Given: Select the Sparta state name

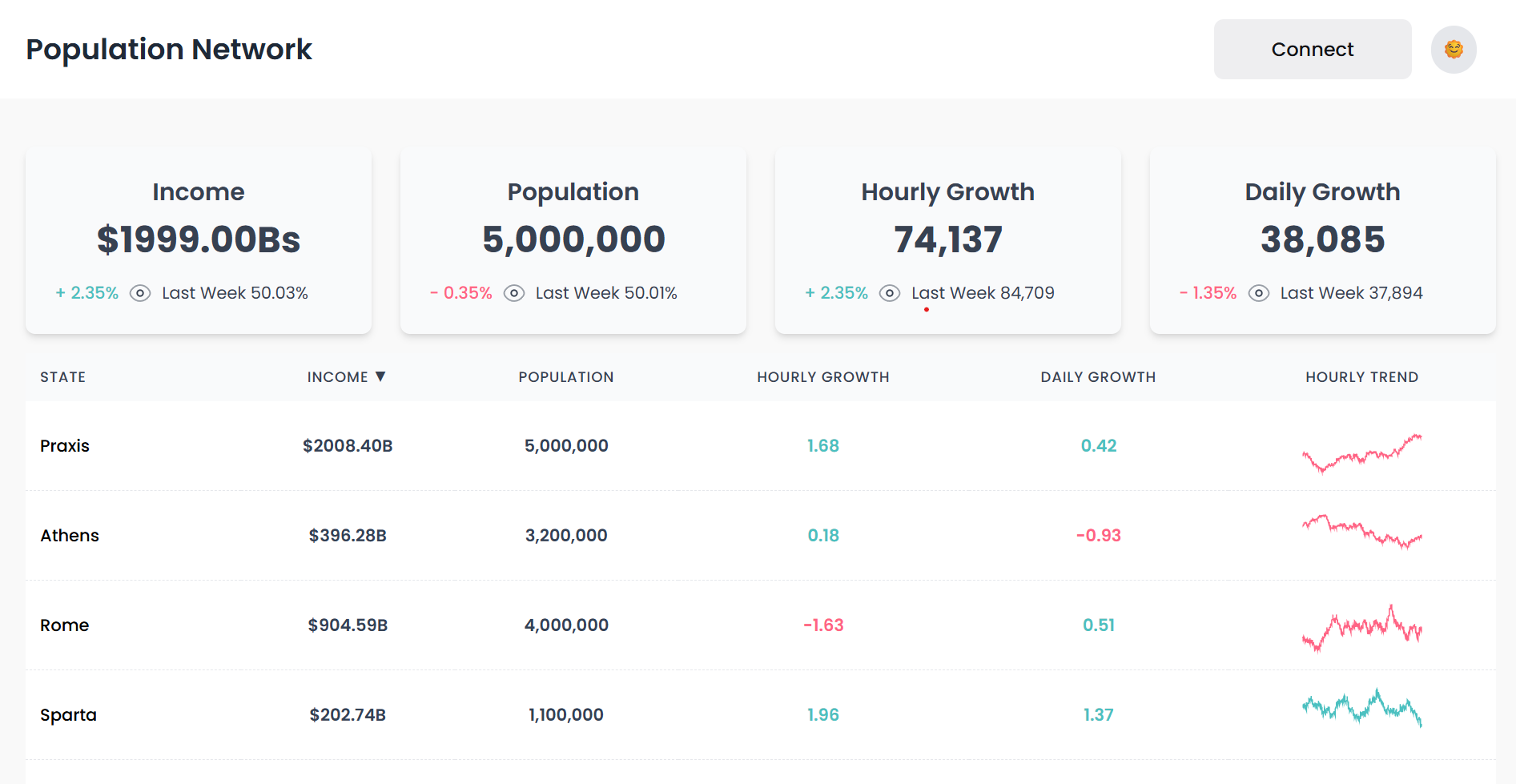Looking at the screenshot, I should [x=68, y=715].
